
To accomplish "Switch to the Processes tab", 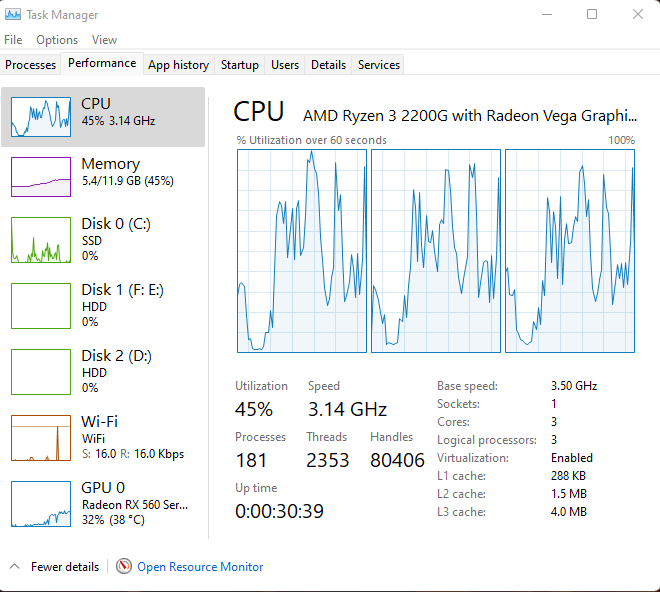I will point(30,65).
